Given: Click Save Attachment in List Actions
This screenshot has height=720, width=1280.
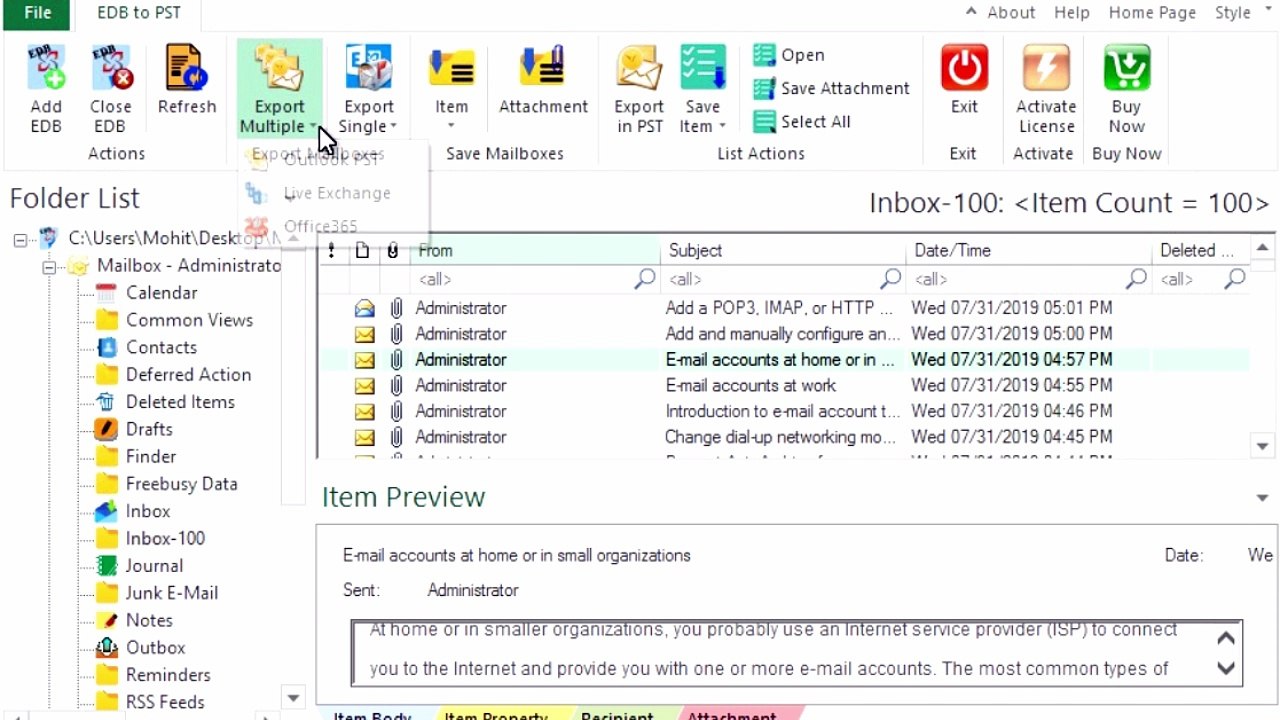Looking at the screenshot, I should tap(832, 88).
